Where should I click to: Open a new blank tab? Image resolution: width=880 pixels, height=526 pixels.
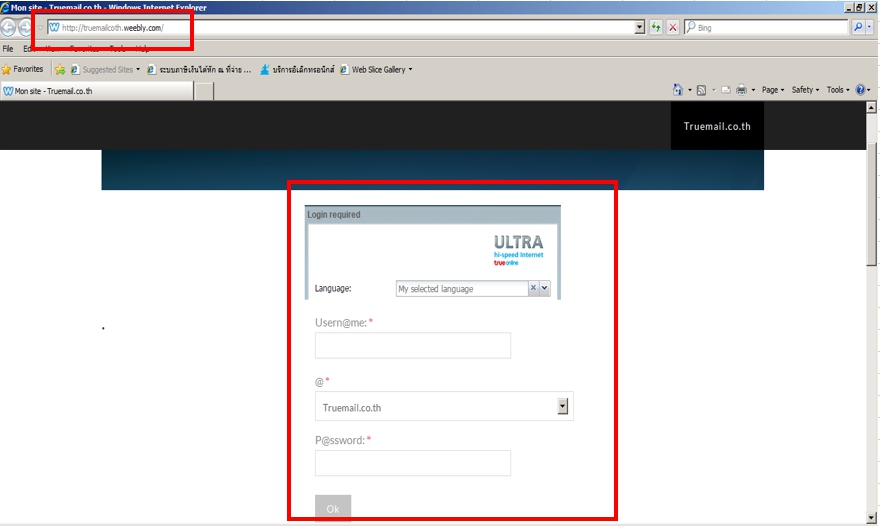click(x=204, y=91)
